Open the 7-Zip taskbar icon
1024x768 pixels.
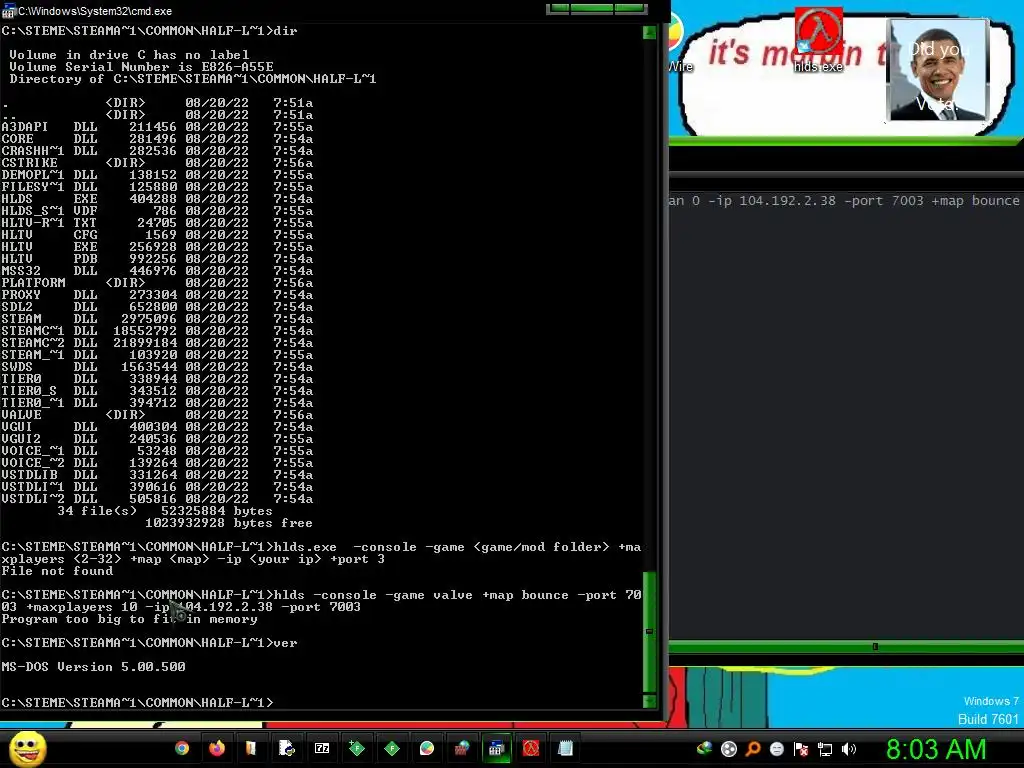pyautogui.click(x=322, y=748)
